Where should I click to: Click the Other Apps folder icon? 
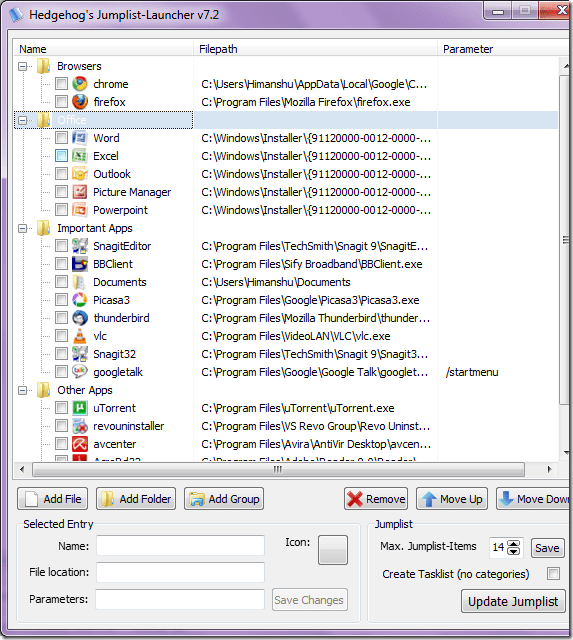click(44, 390)
